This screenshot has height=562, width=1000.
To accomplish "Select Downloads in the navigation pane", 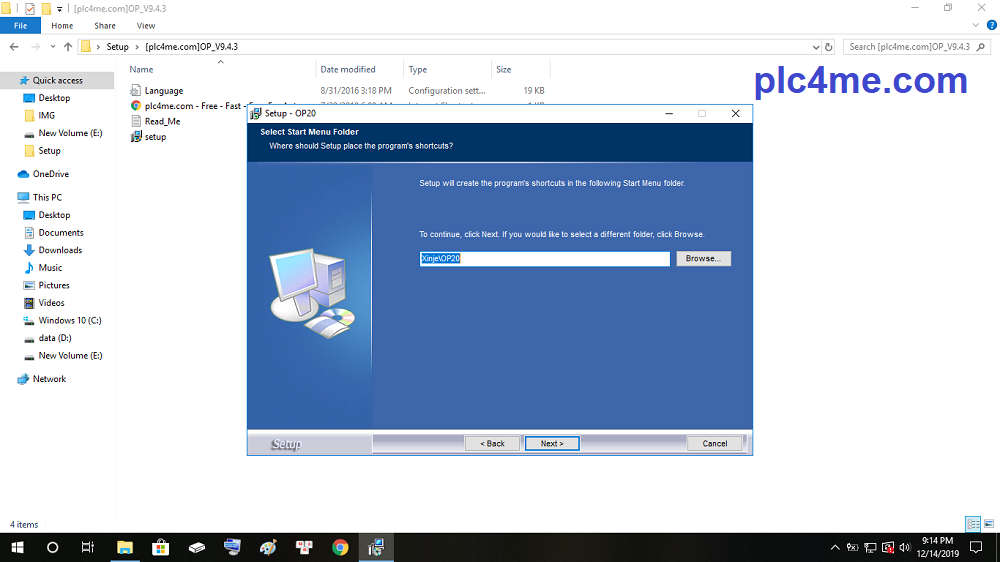I will coord(60,250).
